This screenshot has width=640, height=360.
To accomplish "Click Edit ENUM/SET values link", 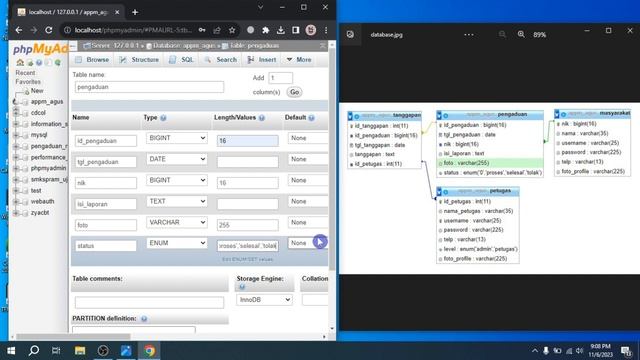I will (247, 260).
